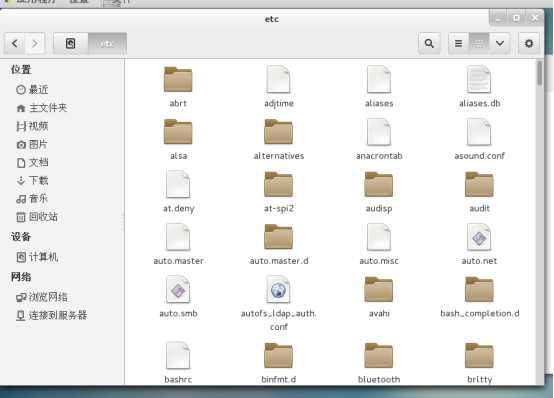This screenshot has width=554, height=398.
Task: Select the aliases.db file icon
Action: tap(479, 79)
